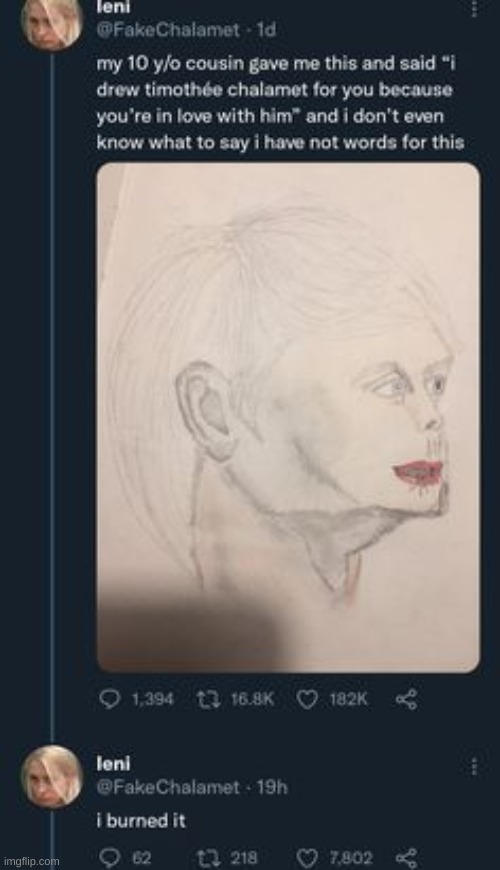
Task: Open leni's profile picture on first tweet
Action: tap(52, 22)
